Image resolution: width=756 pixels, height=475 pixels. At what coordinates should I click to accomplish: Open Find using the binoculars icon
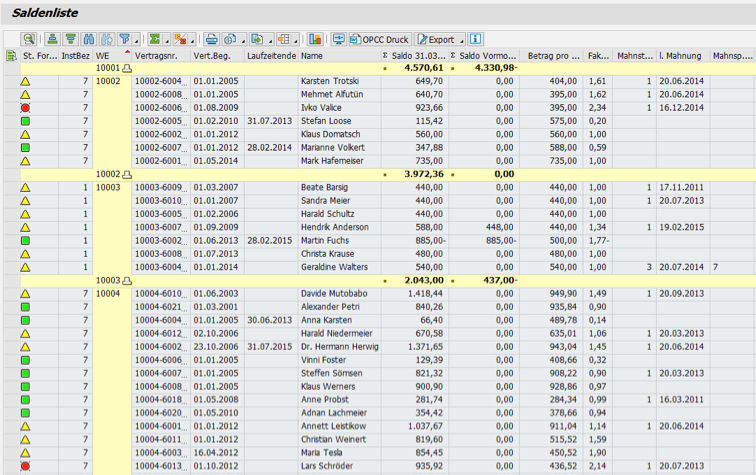89,39
